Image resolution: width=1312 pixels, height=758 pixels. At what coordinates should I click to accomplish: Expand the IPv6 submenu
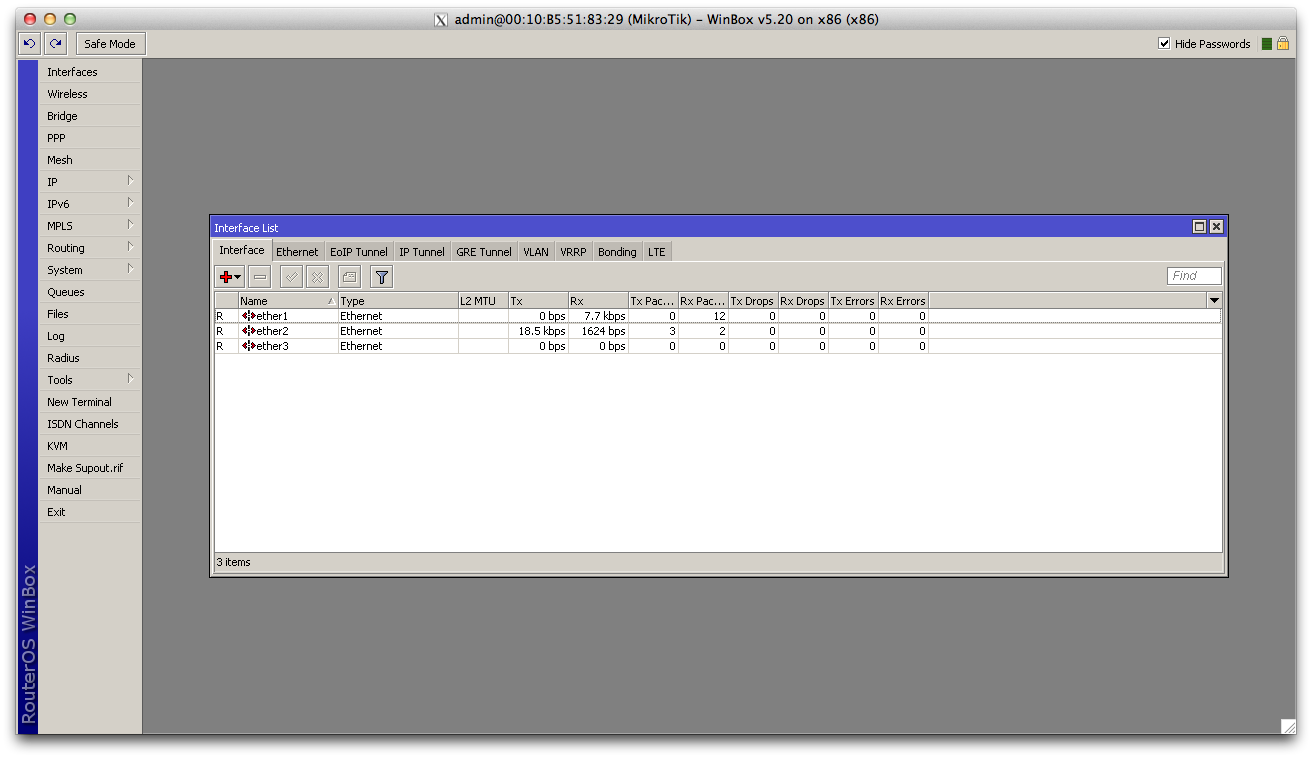[x=130, y=203]
